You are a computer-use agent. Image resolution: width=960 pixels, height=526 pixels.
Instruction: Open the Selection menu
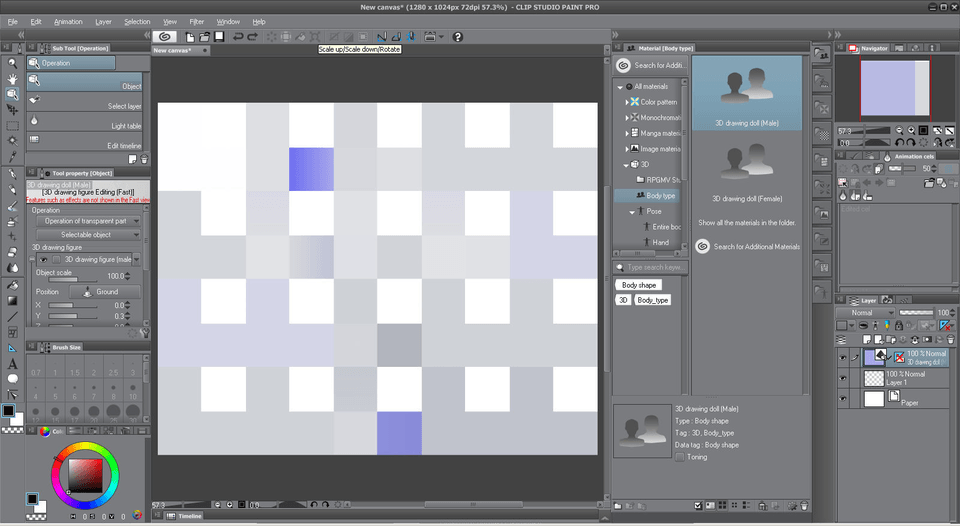[x=137, y=21]
